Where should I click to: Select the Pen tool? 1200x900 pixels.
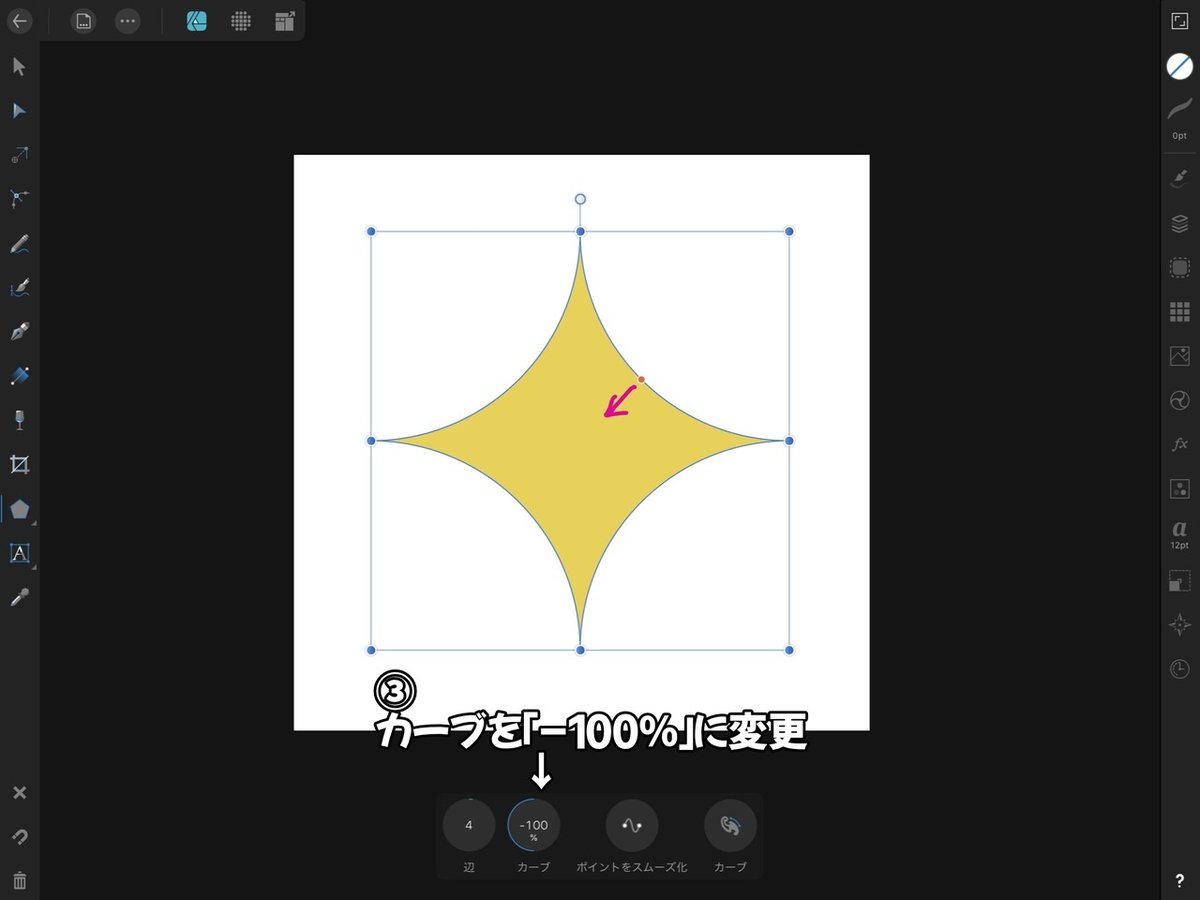18,331
